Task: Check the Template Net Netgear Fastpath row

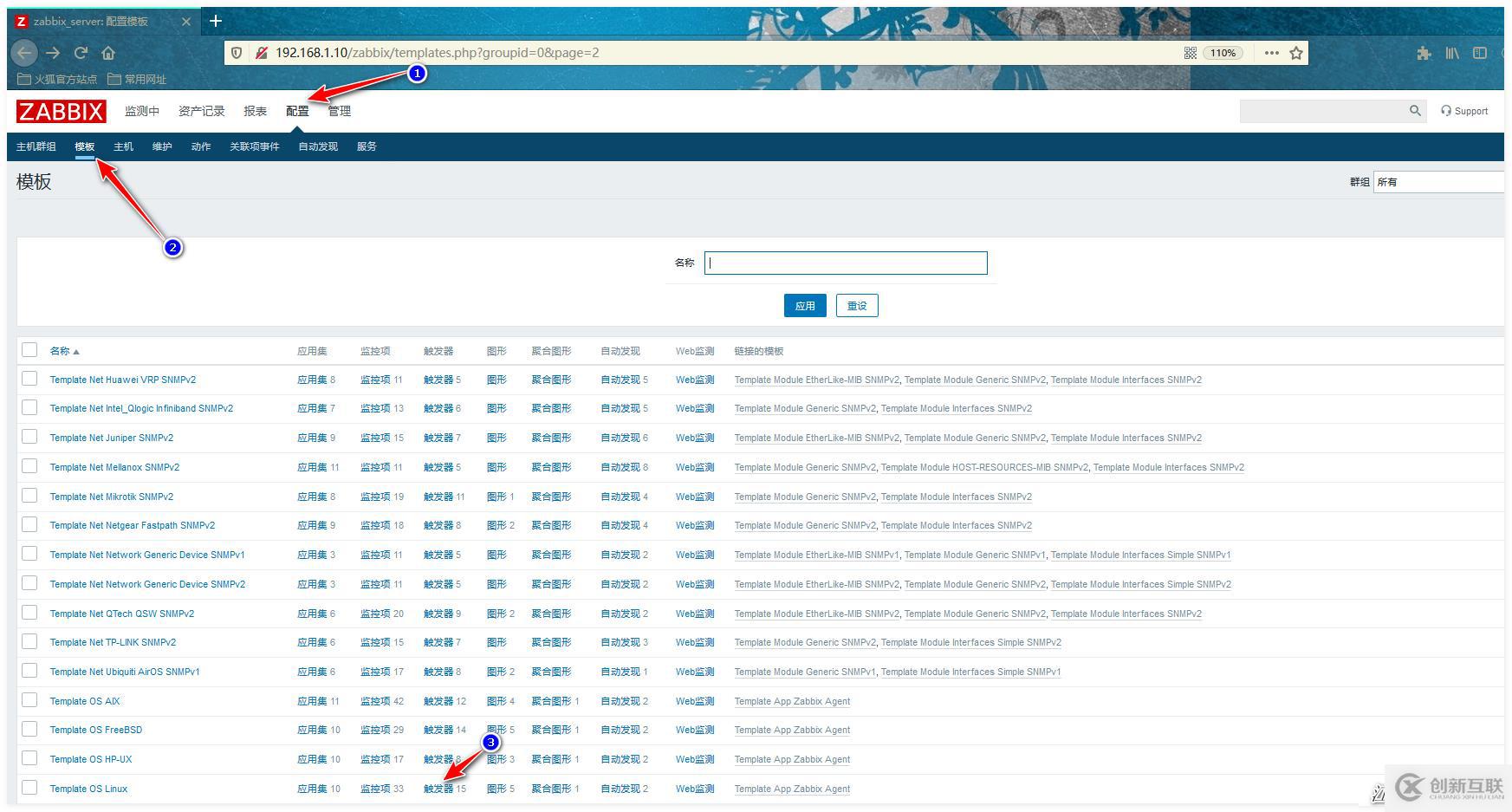Action: point(29,524)
